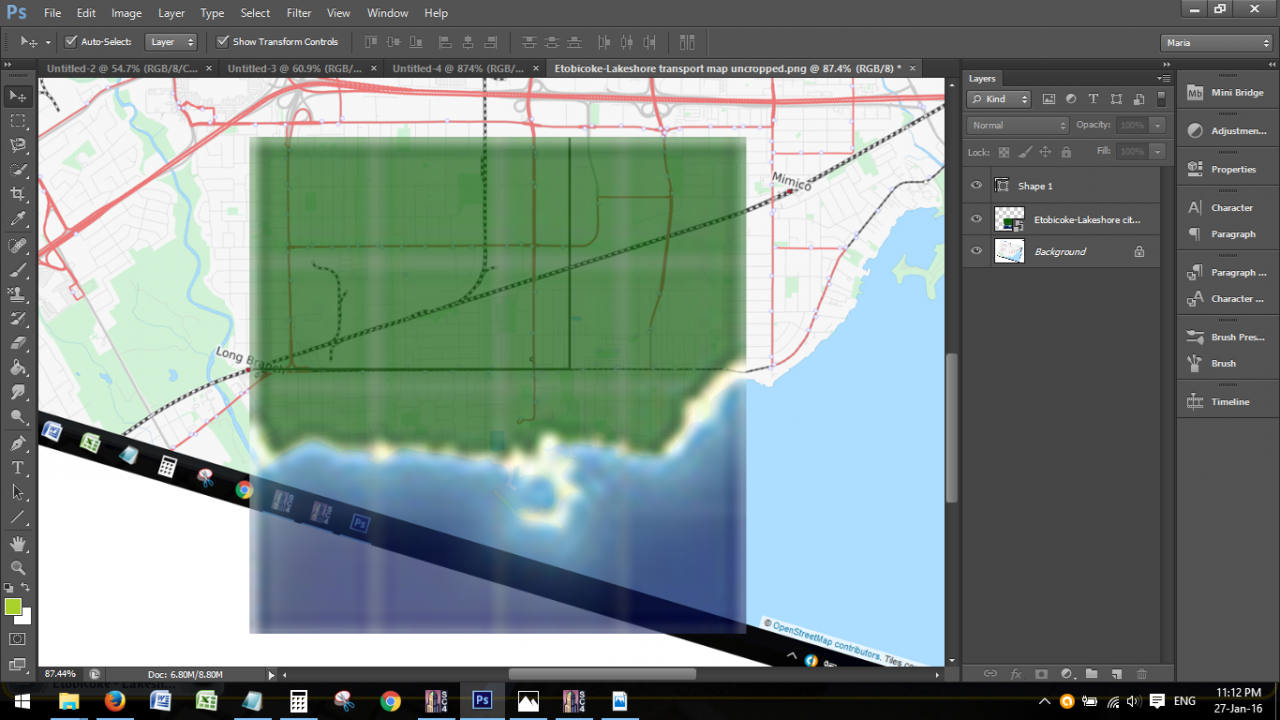Select the Lasso tool
Image resolution: width=1280 pixels, height=720 pixels.
(18, 146)
